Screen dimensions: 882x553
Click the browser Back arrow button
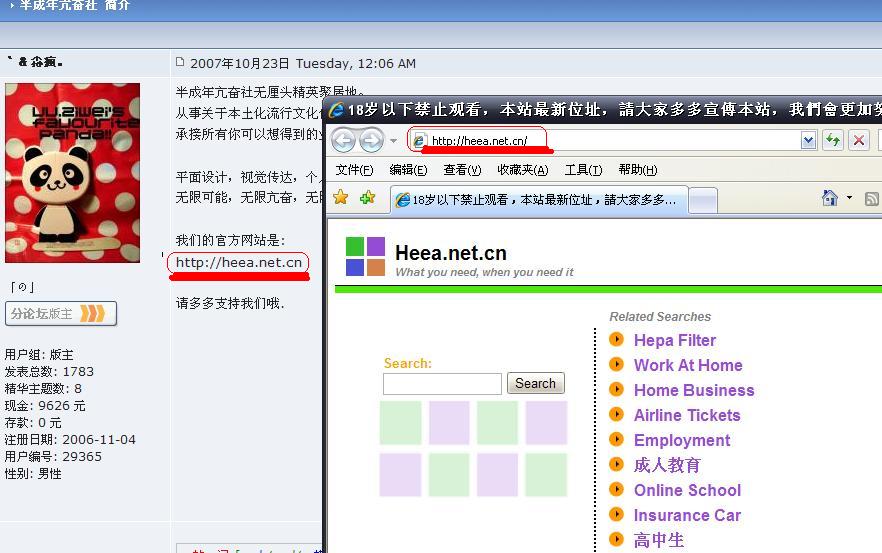point(343,140)
